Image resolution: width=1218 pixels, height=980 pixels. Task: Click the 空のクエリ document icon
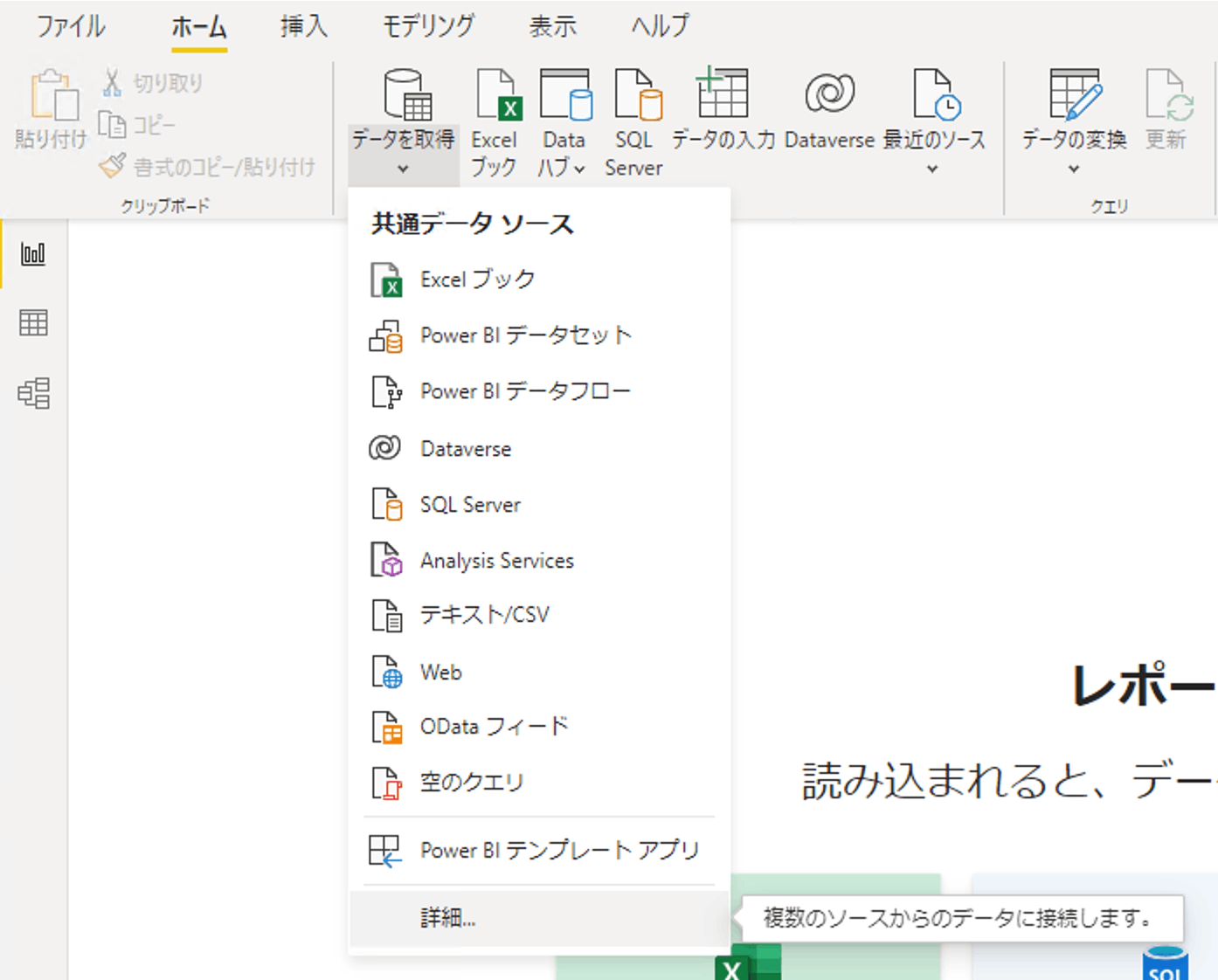pos(386,783)
